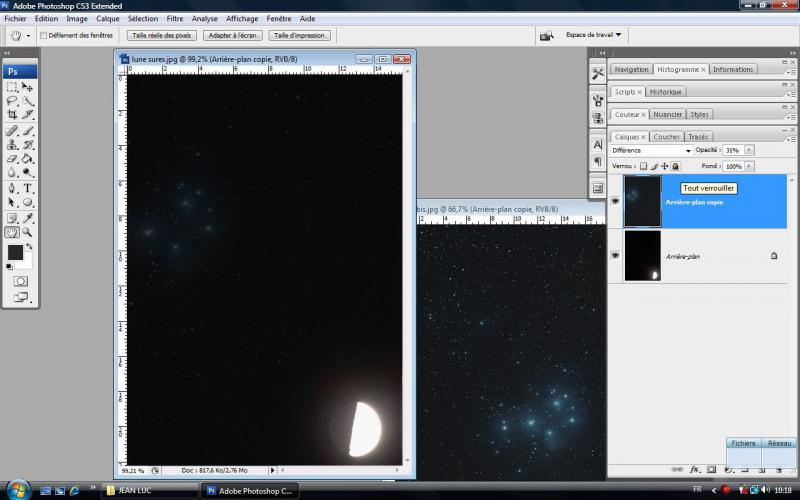Viewport: 800px width, 500px height.
Task: Open JEAN LUC taskbar folder
Action: tap(149, 491)
